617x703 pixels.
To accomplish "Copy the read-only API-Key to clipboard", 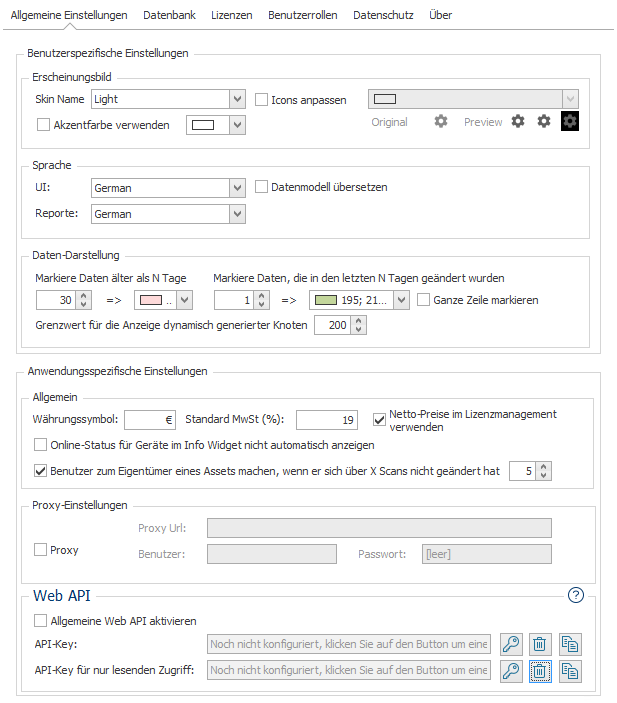I will (570, 671).
